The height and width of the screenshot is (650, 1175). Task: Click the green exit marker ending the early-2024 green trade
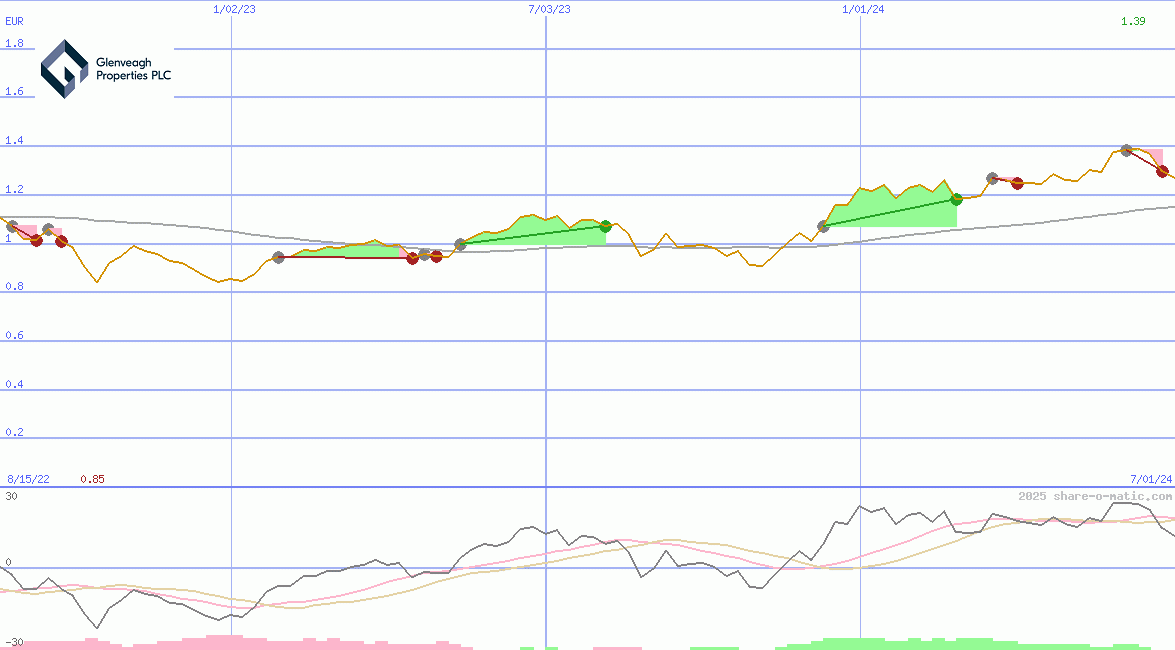[x=956, y=199]
